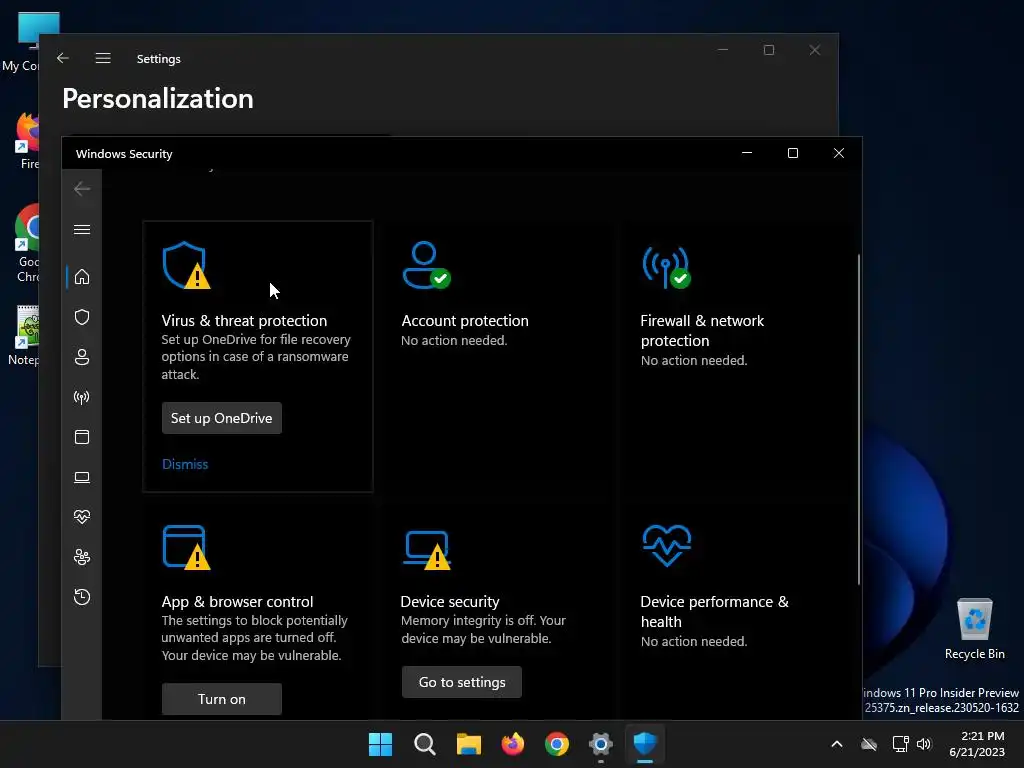This screenshot has width=1024, height=768.
Task: Click the App & browser control warning icon
Action: click(186, 547)
